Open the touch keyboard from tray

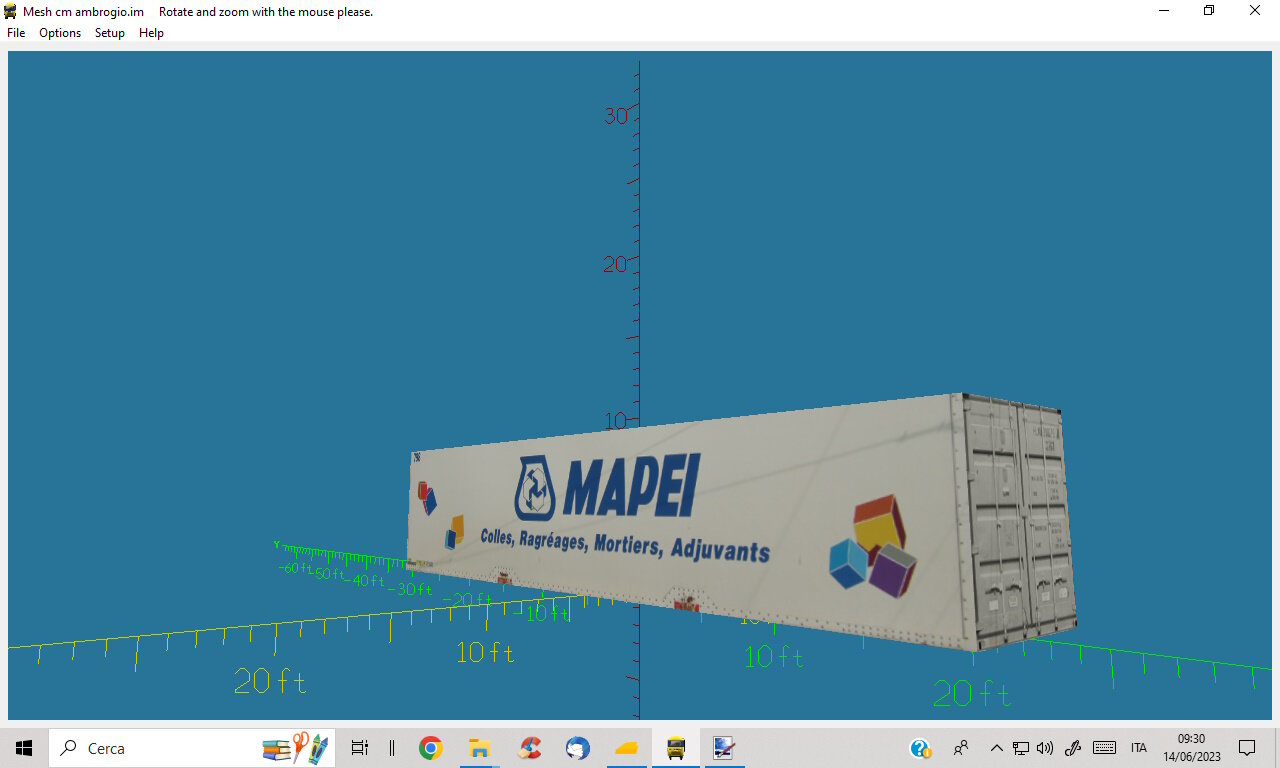[x=1104, y=748]
